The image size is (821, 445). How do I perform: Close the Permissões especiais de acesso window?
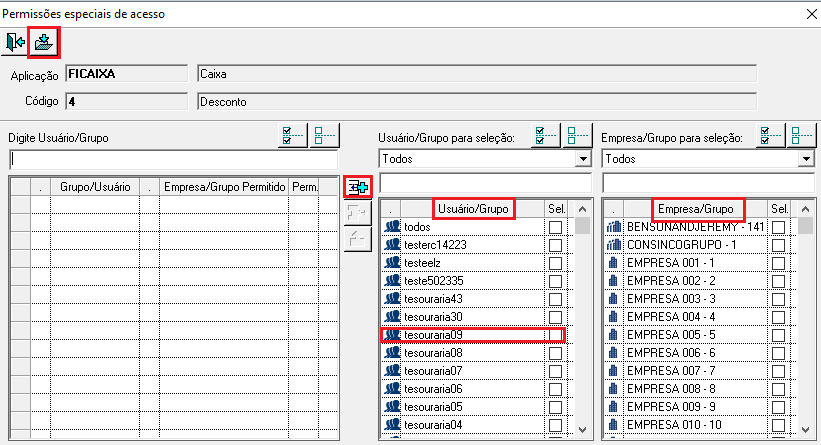811,14
